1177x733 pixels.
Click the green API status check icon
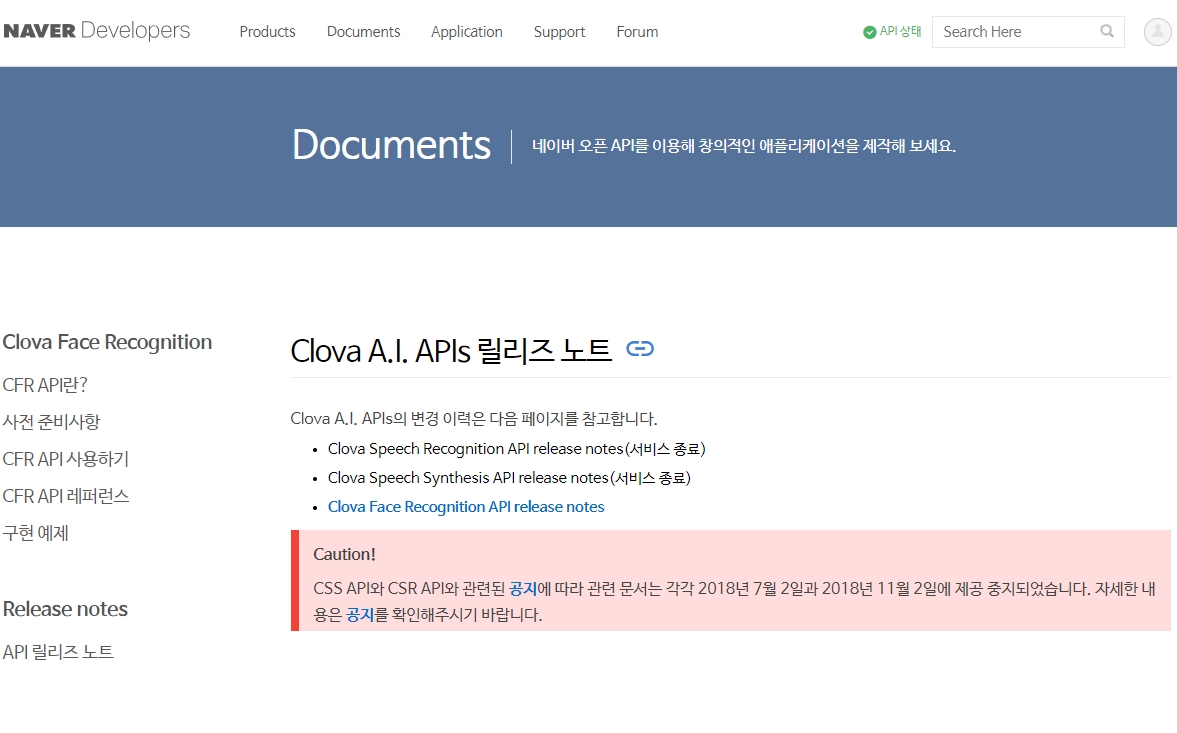click(x=869, y=32)
